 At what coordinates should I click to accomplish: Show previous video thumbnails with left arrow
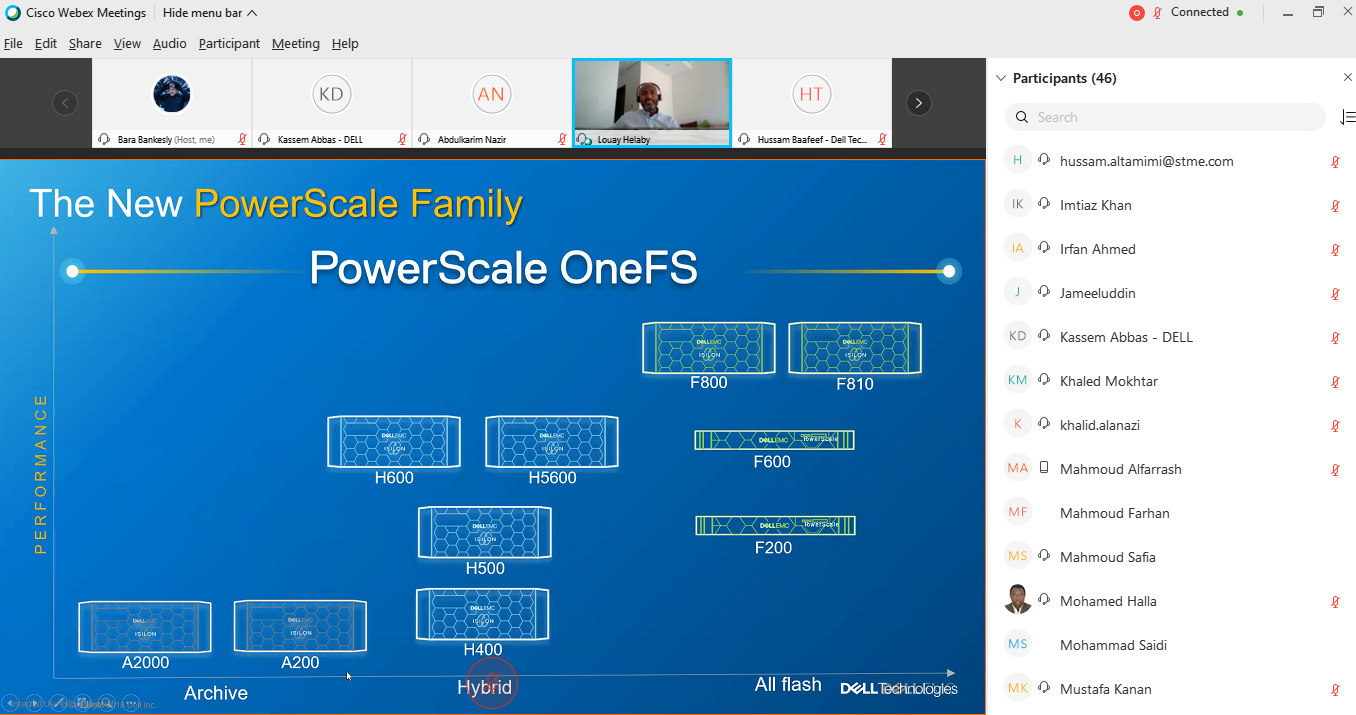point(65,103)
